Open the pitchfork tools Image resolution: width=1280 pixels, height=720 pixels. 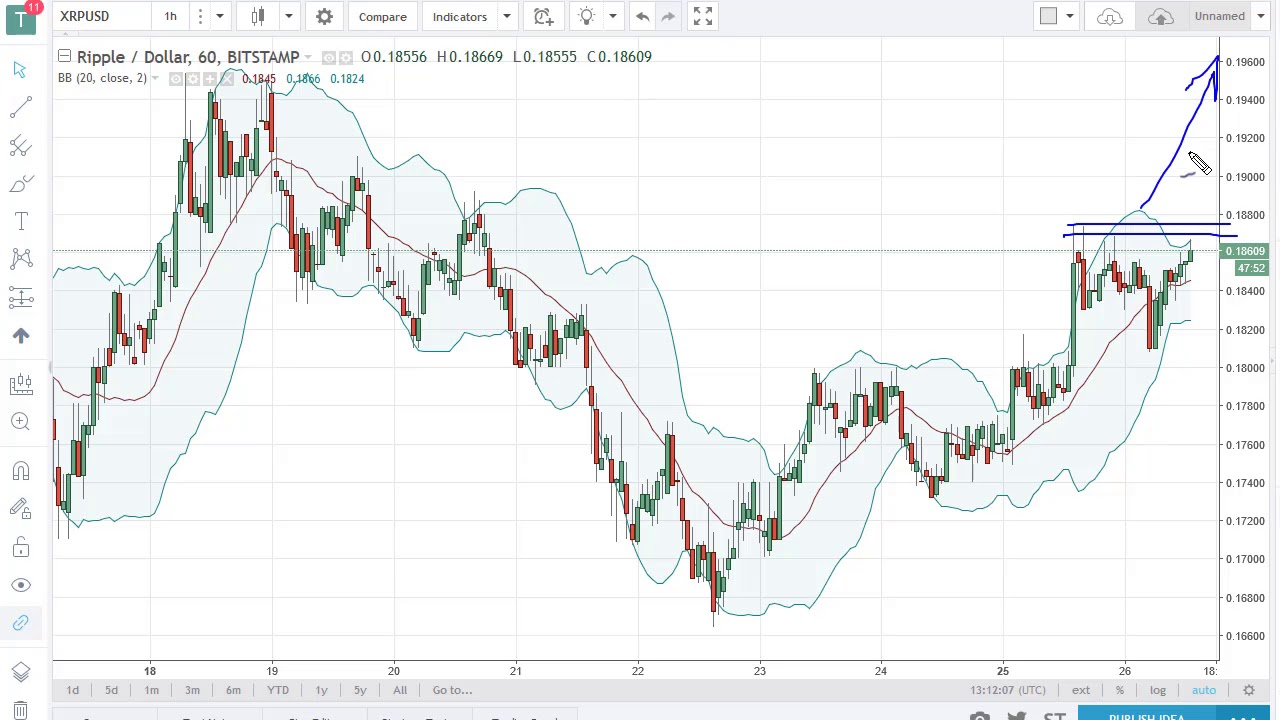20,146
